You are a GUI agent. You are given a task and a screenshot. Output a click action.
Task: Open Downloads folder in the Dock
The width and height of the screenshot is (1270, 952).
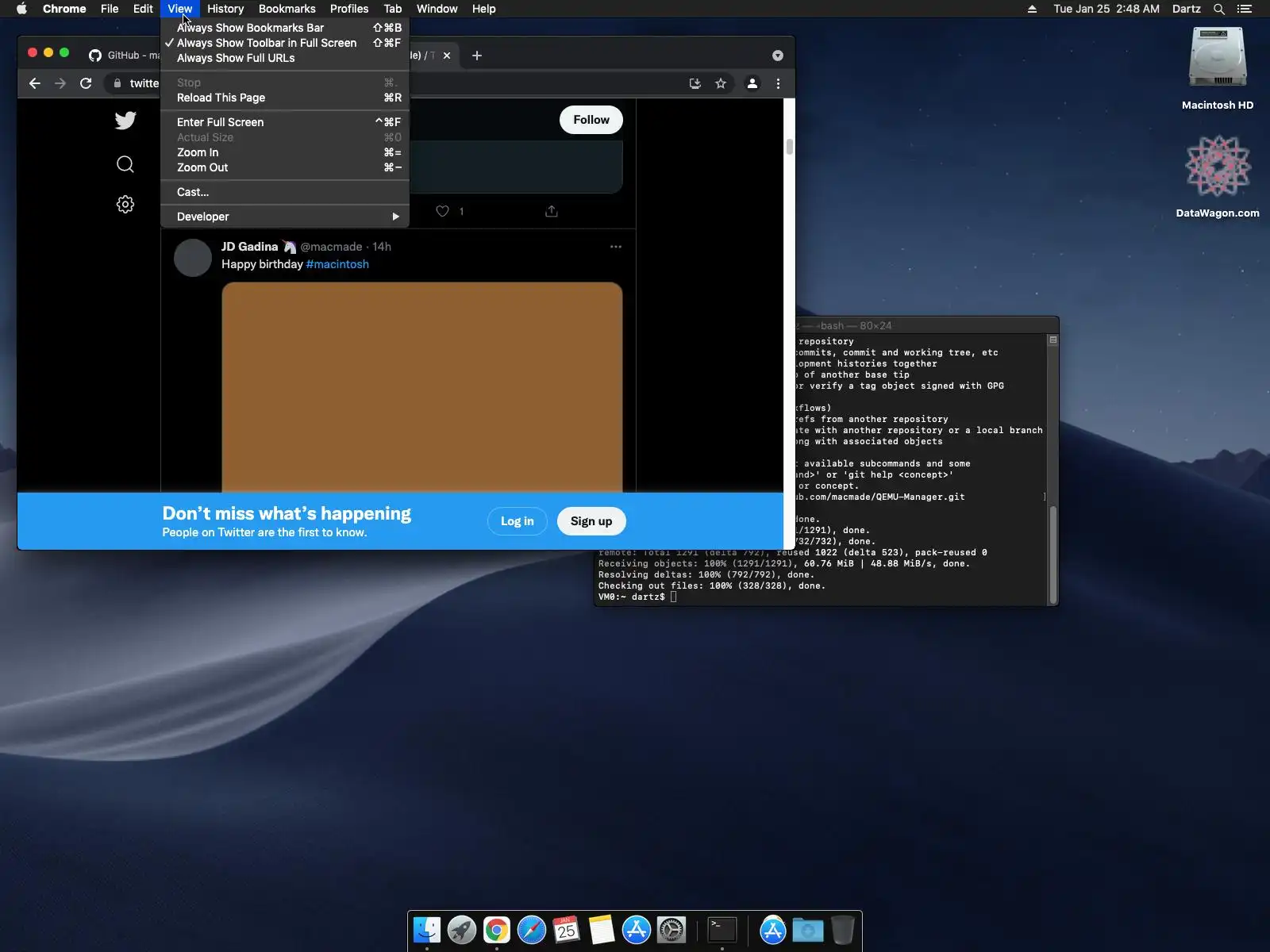[808, 930]
